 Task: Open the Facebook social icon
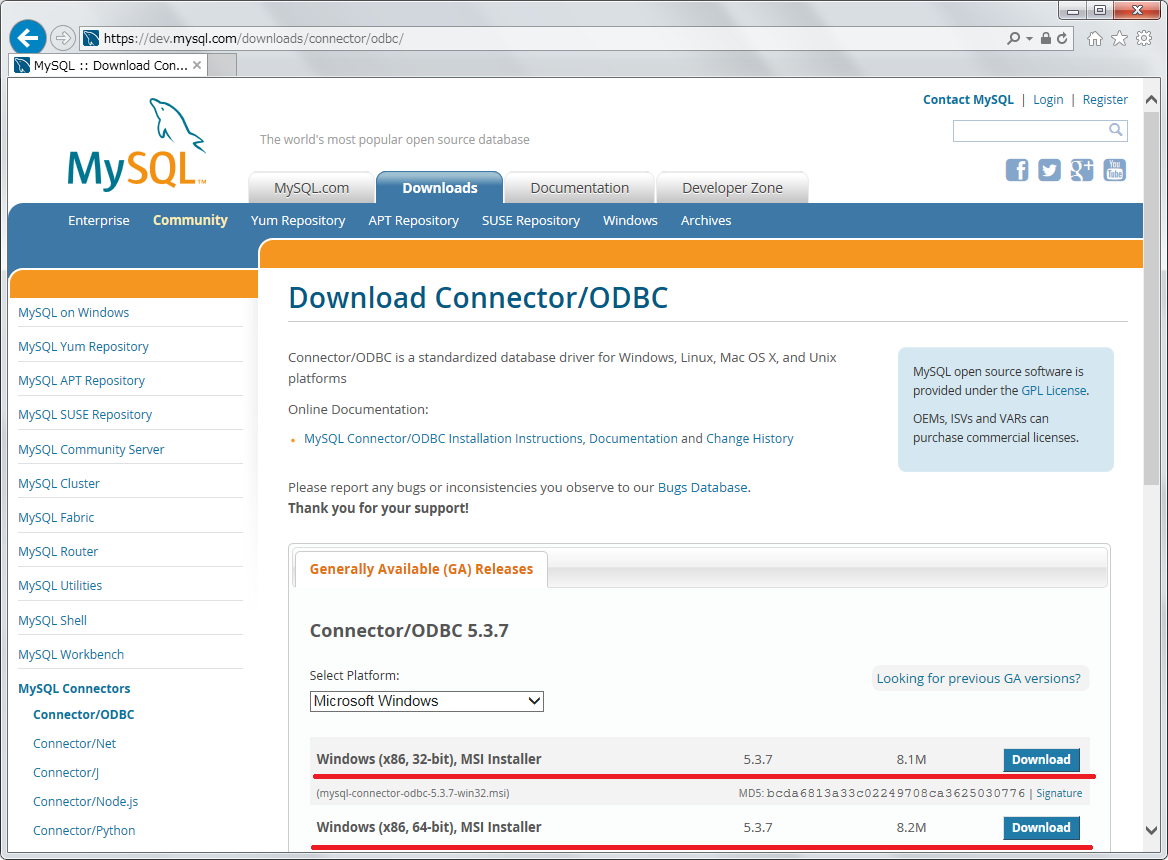(1017, 170)
